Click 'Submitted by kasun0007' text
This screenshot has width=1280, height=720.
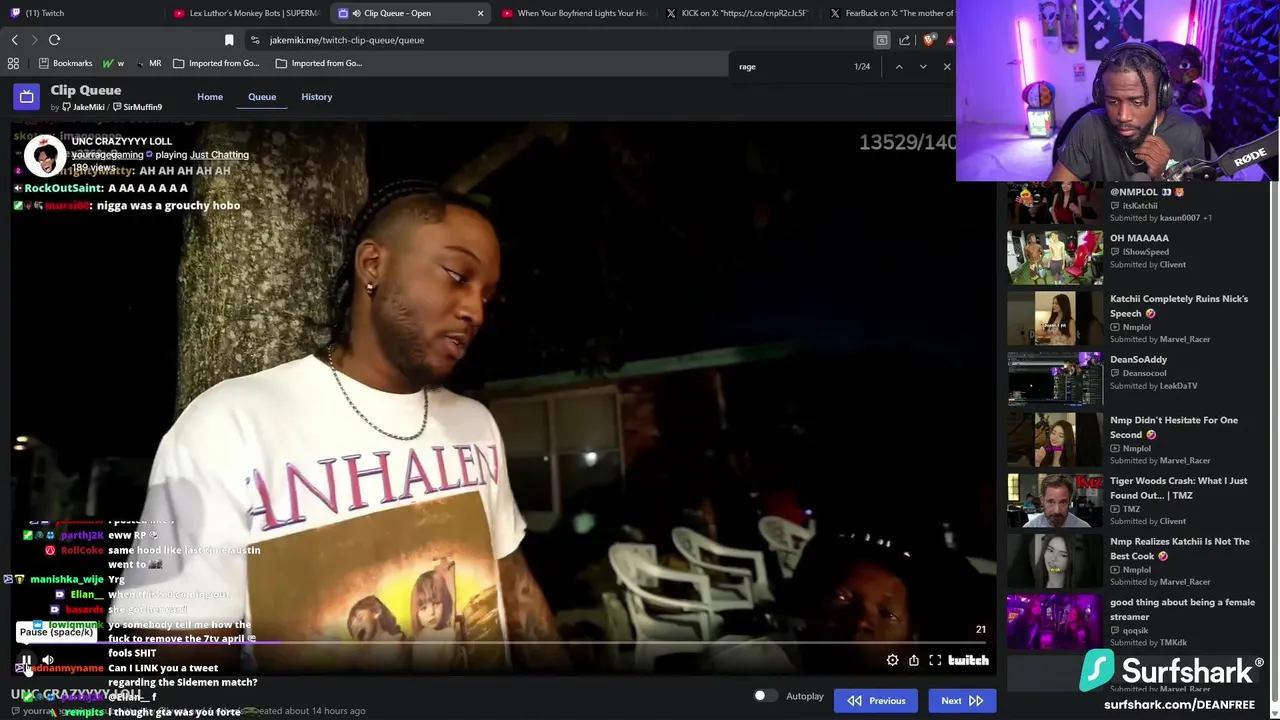(1161, 218)
